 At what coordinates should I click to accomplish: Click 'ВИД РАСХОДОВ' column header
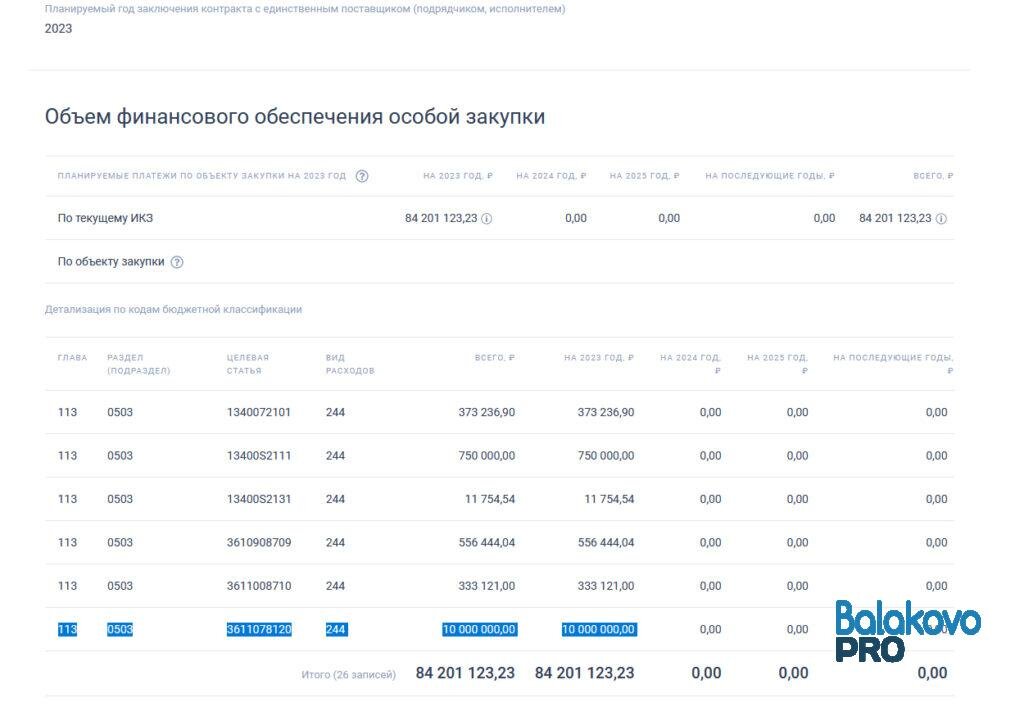click(x=350, y=364)
